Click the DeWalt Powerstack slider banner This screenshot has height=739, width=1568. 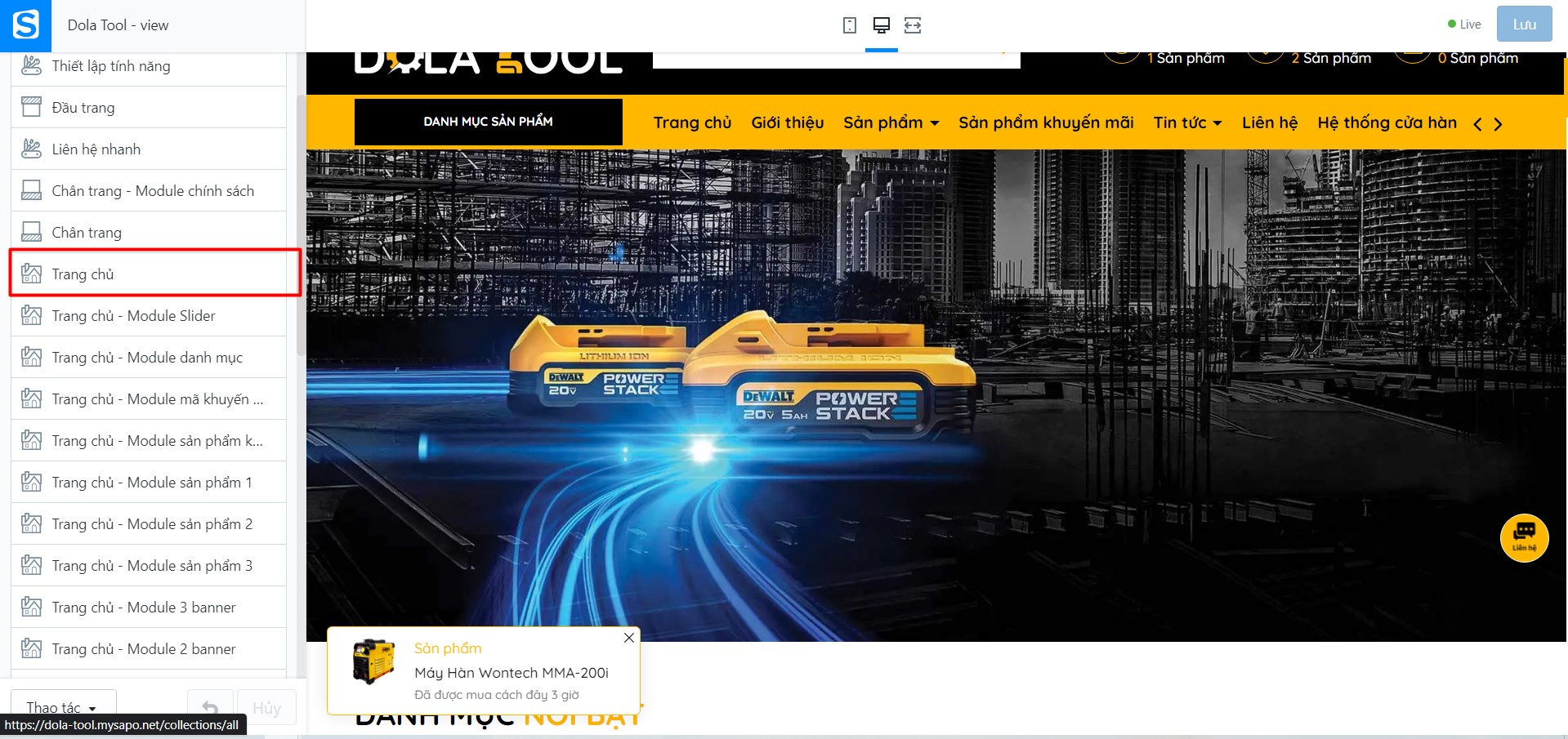click(936, 395)
